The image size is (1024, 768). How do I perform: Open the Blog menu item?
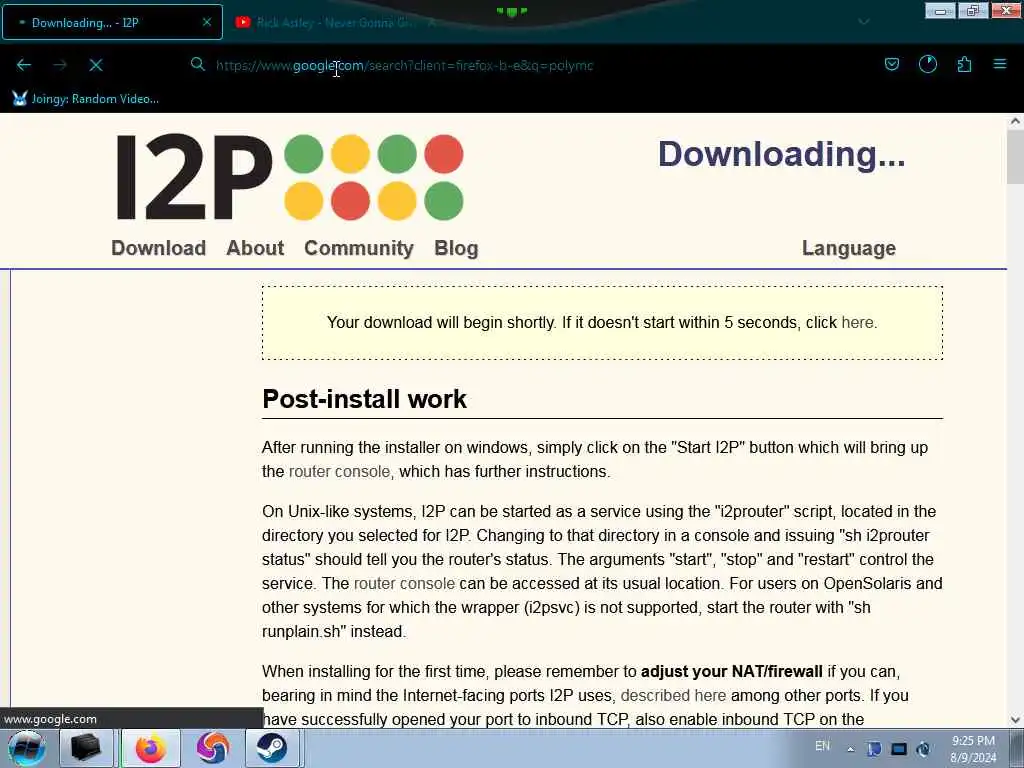tap(456, 248)
